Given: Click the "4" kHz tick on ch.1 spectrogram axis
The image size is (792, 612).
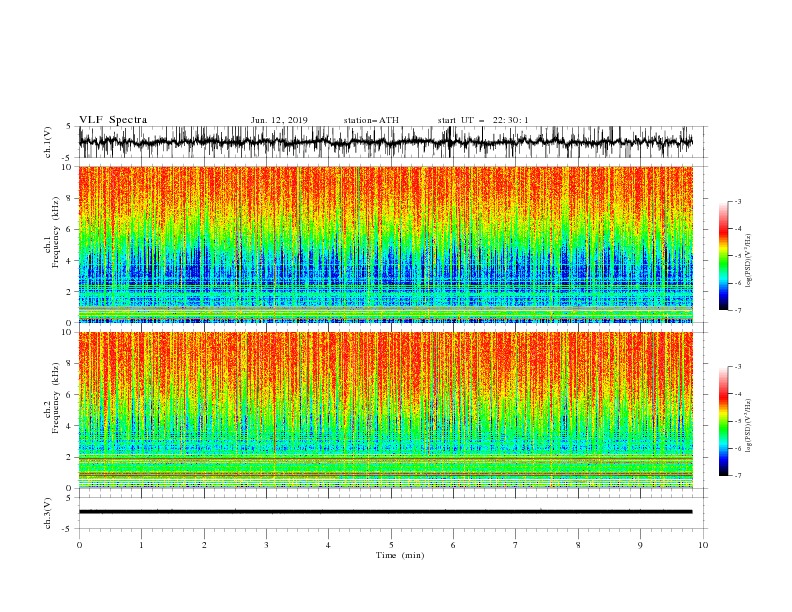Looking at the screenshot, I should [x=69, y=261].
